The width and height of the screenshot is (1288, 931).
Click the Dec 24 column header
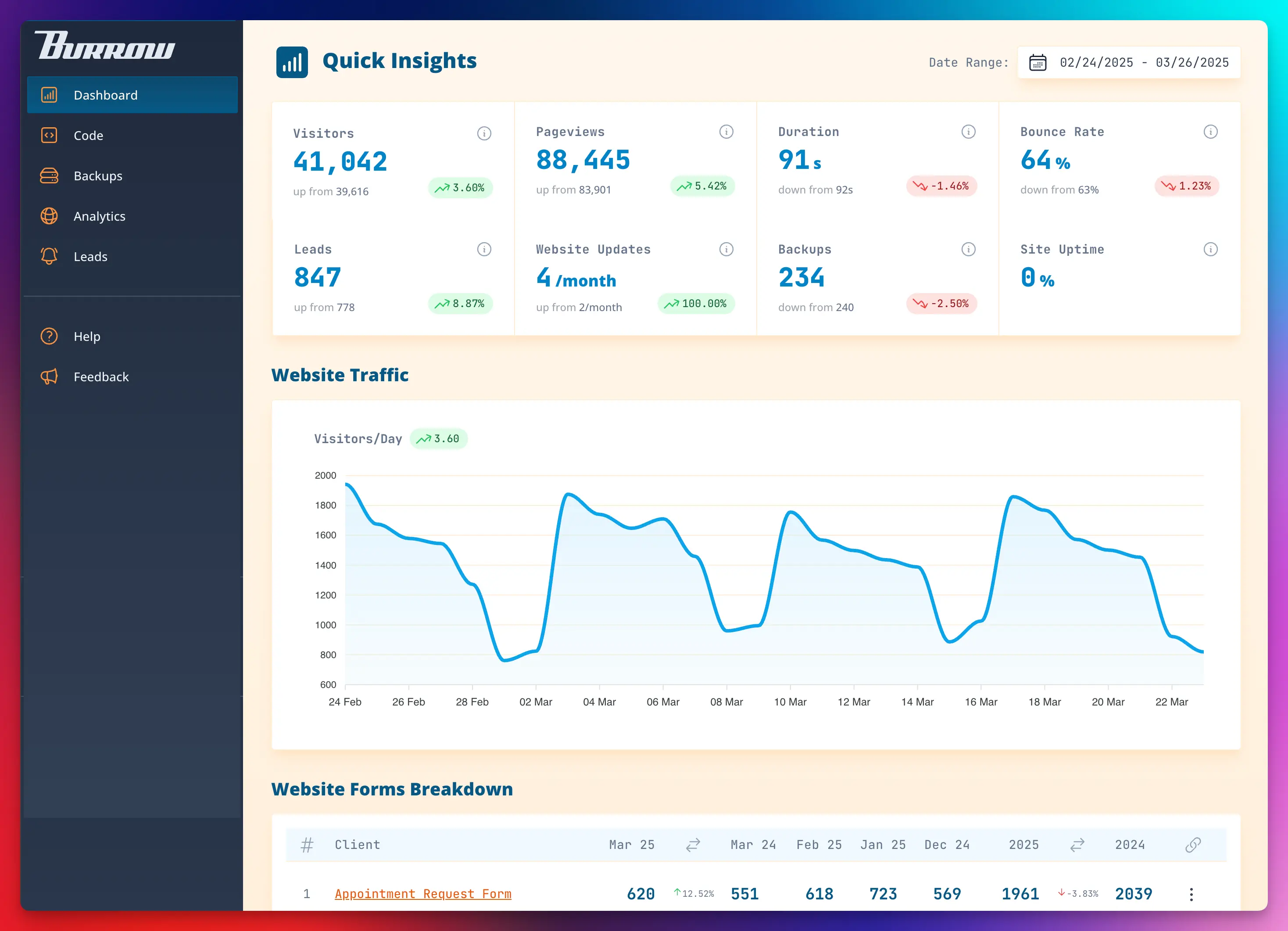coord(947,845)
